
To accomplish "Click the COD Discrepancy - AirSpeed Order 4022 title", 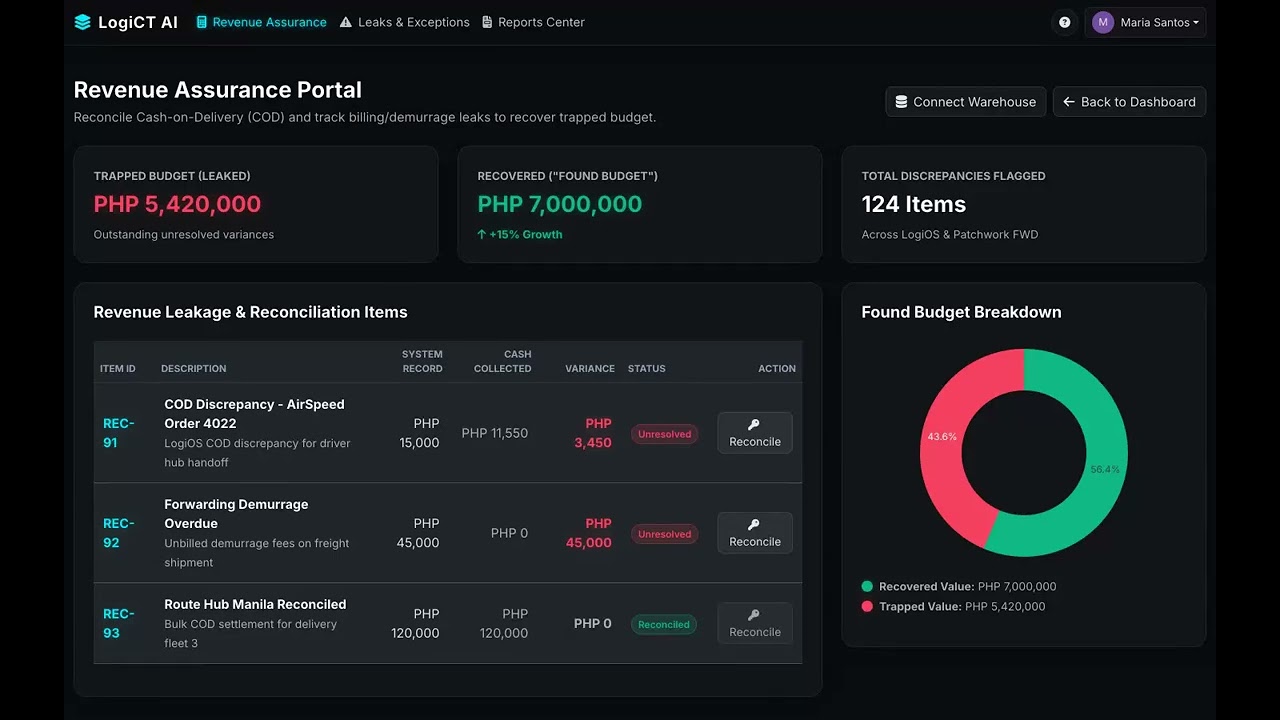I will pyautogui.click(x=254, y=414).
